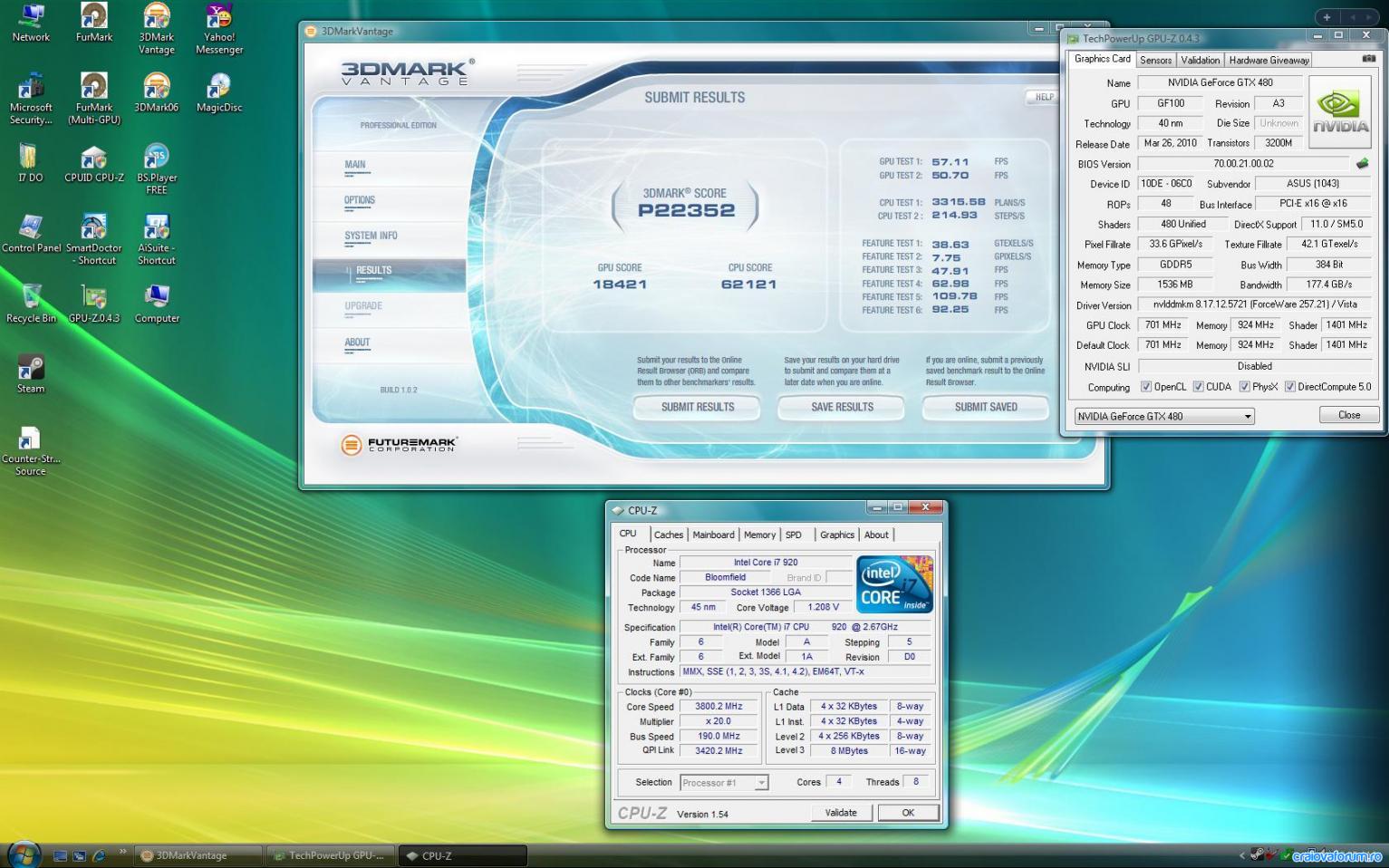Launch FurMark (Multi-GPU) shortcut
The width and height of the screenshot is (1389, 868).
[94, 99]
